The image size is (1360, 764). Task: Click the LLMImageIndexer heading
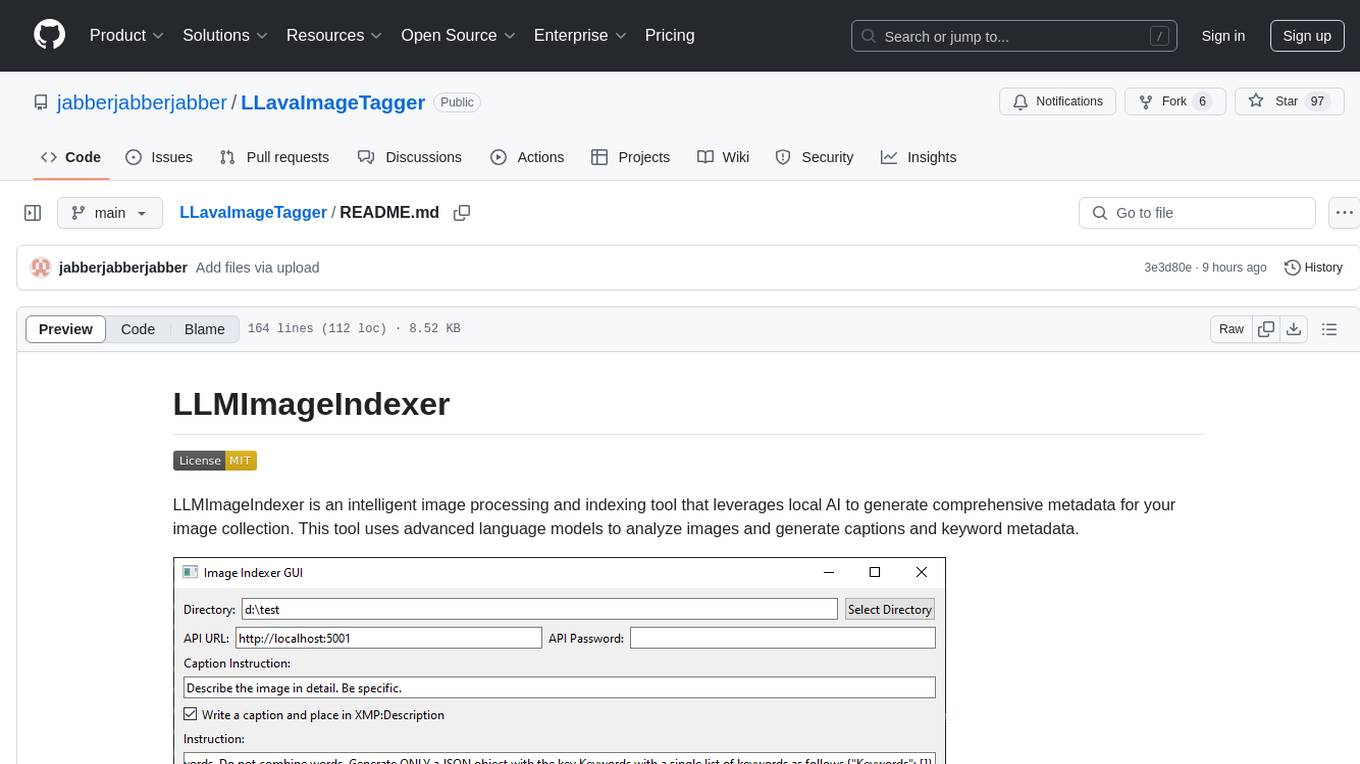point(311,403)
